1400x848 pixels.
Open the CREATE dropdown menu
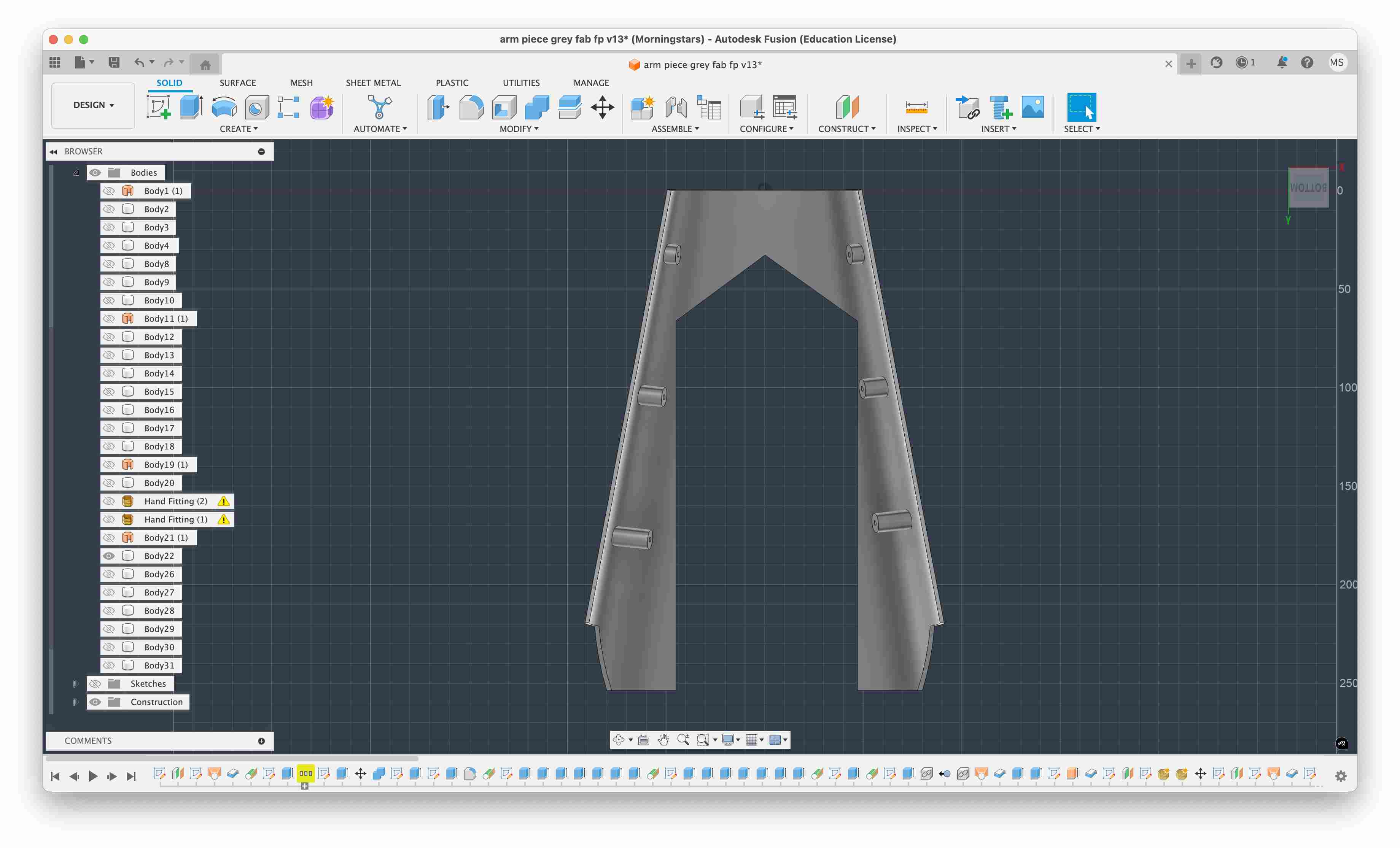239,129
